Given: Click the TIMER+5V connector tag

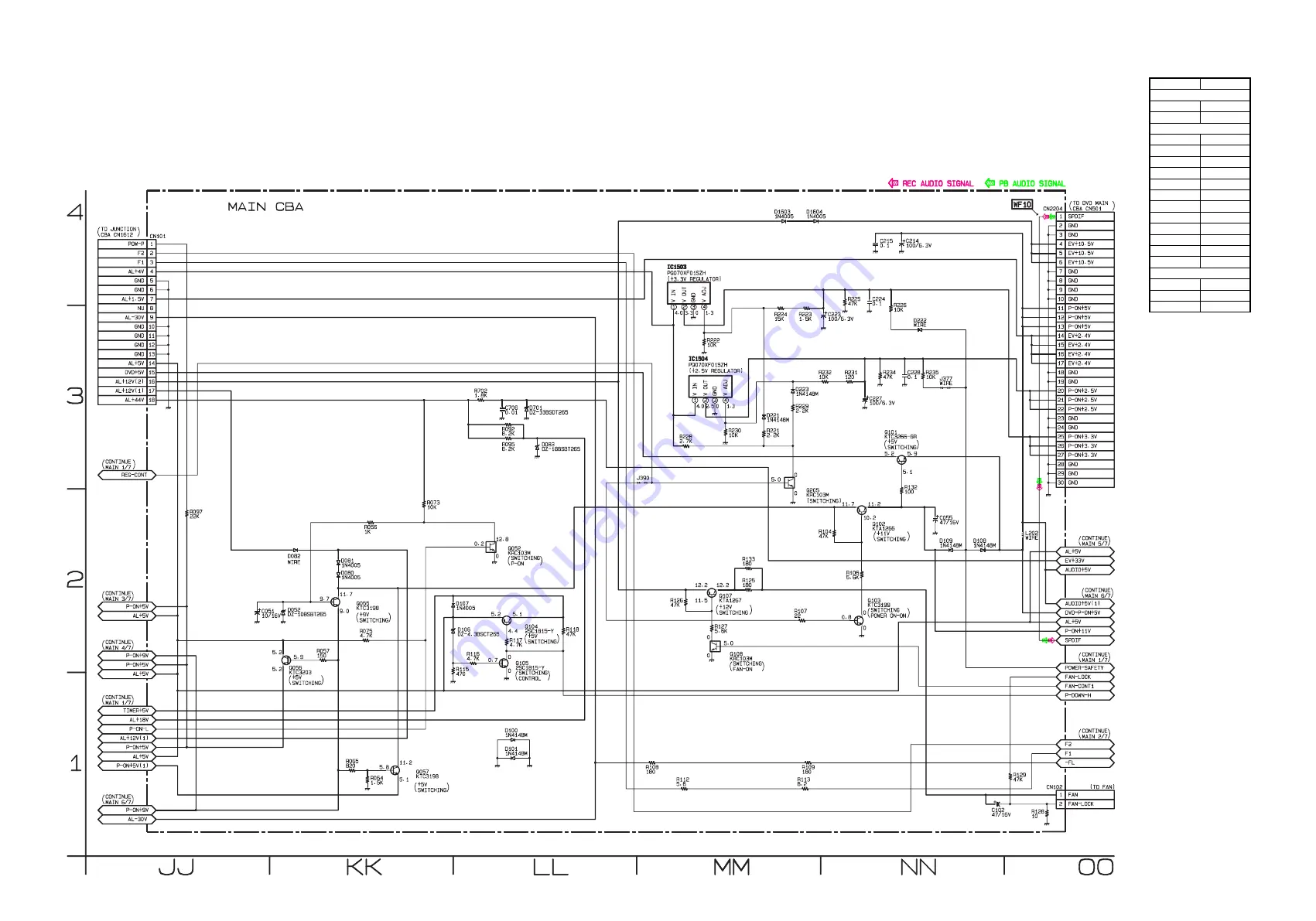Looking at the screenshot, I should click(127, 711).
